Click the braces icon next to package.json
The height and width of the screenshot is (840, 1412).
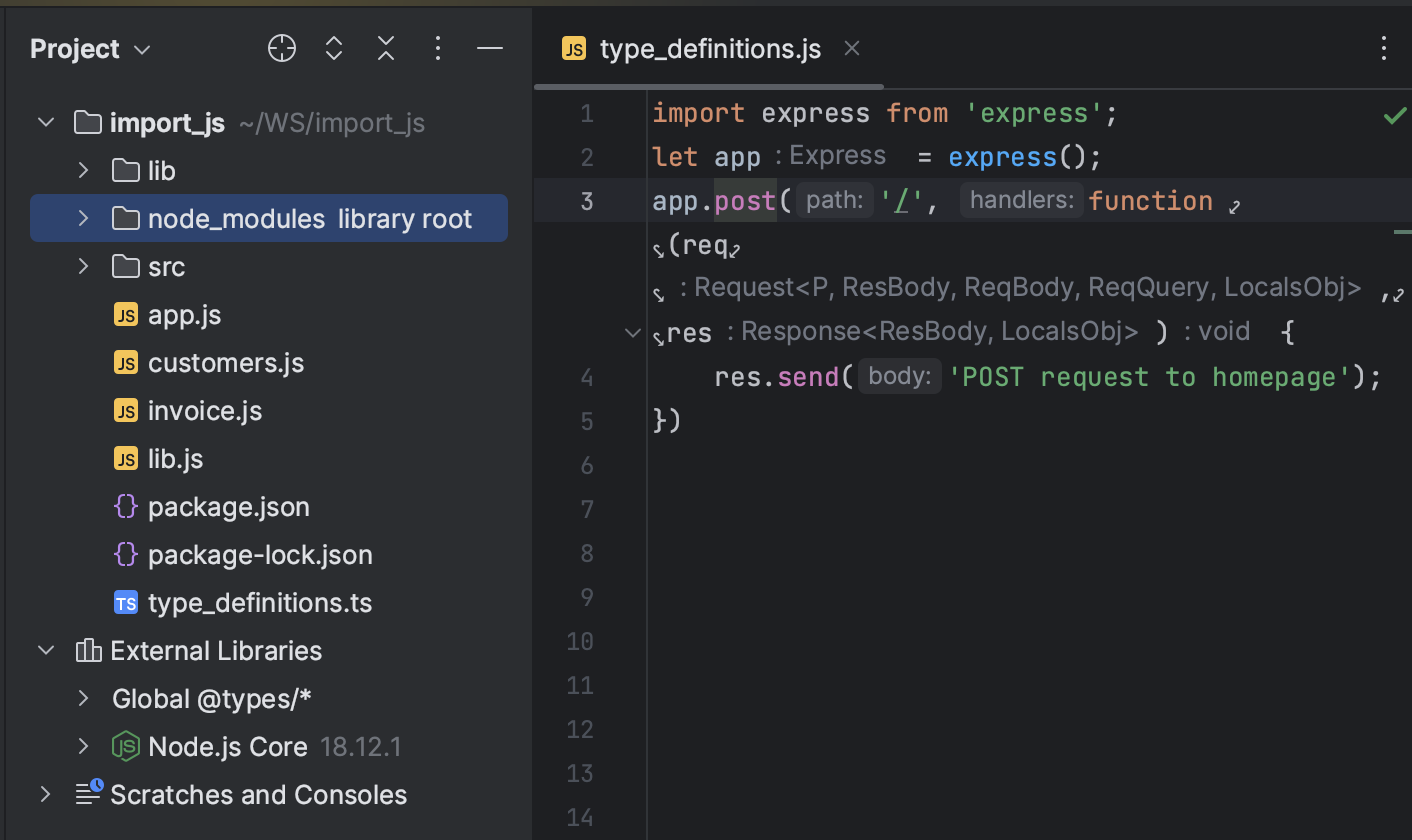(x=126, y=506)
